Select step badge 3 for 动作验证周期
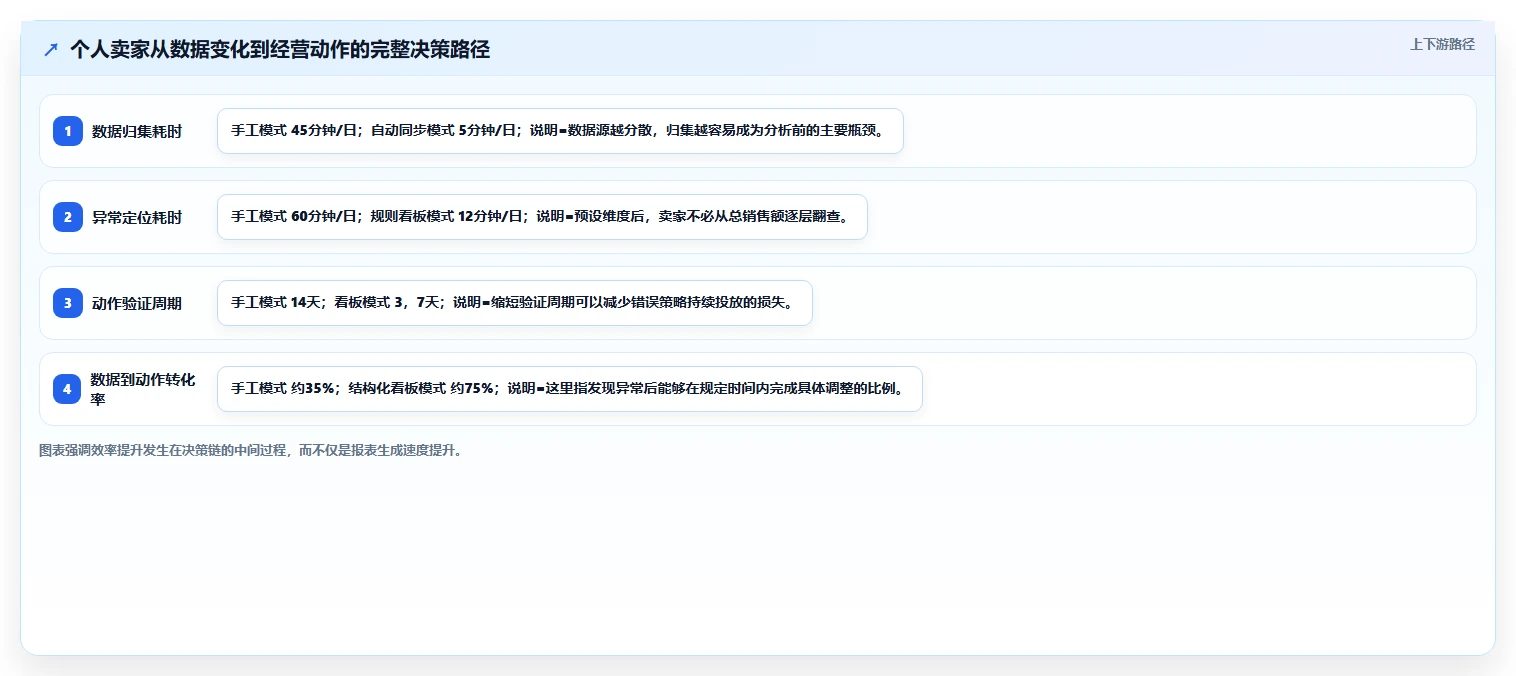1516x676 pixels. (68, 303)
